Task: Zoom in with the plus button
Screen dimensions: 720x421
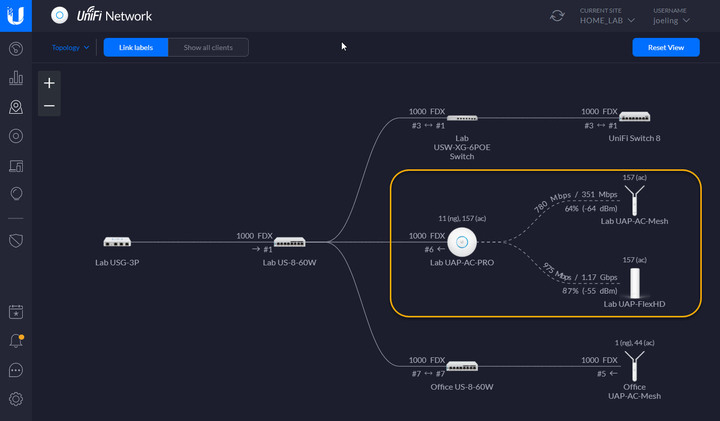Action: (49, 83)
